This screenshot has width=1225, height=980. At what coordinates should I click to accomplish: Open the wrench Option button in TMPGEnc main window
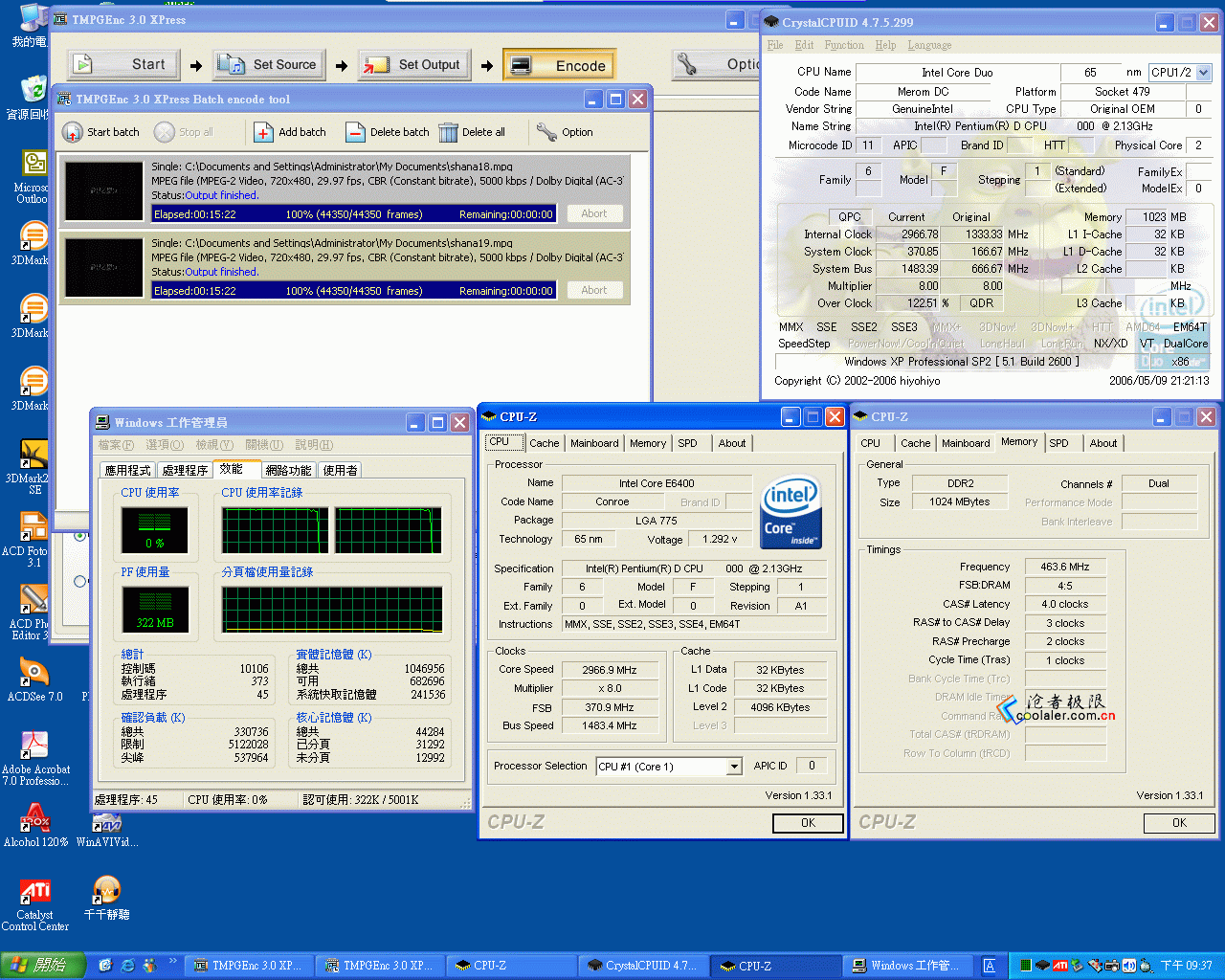716,64
